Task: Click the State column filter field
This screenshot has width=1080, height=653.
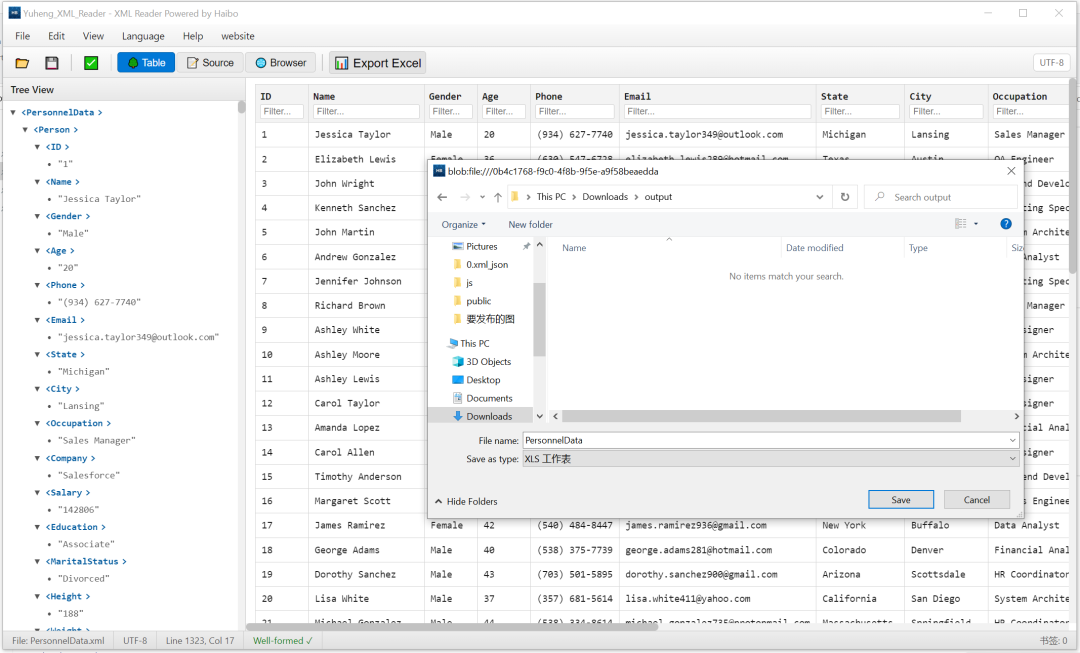Action: (860, 111)
